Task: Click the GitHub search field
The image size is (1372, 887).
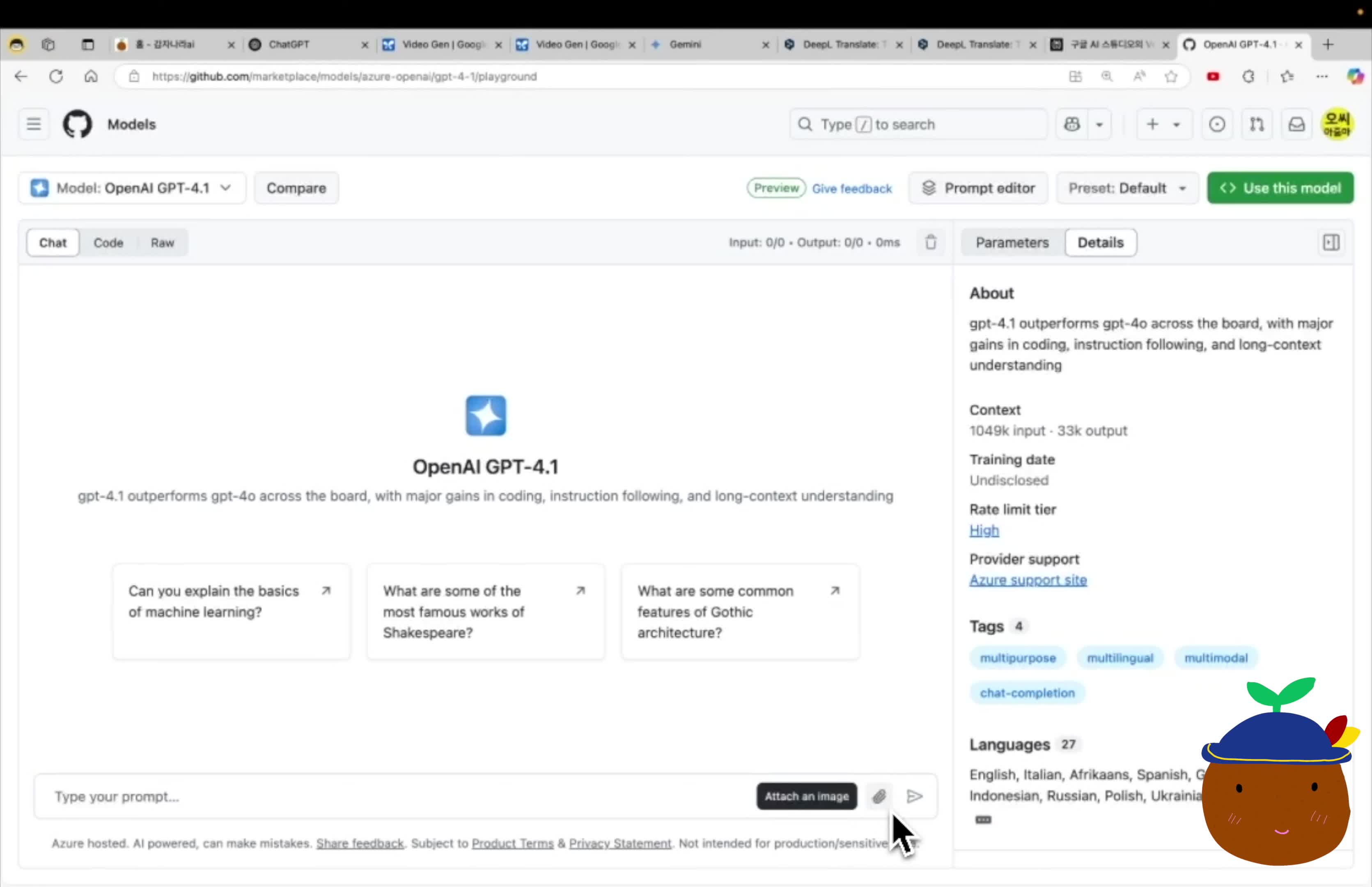Action: (919, 124)
